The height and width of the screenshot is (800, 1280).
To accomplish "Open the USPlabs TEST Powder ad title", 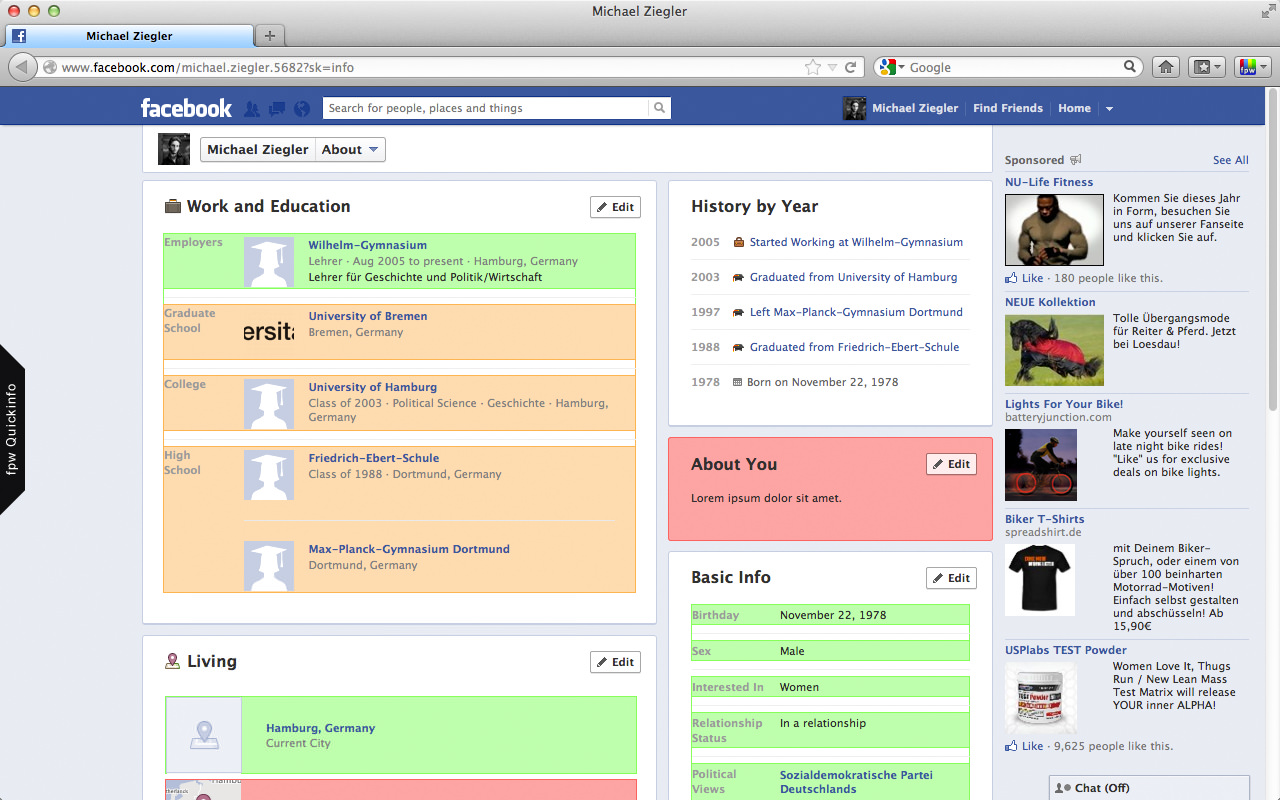I will [1066, 650].
